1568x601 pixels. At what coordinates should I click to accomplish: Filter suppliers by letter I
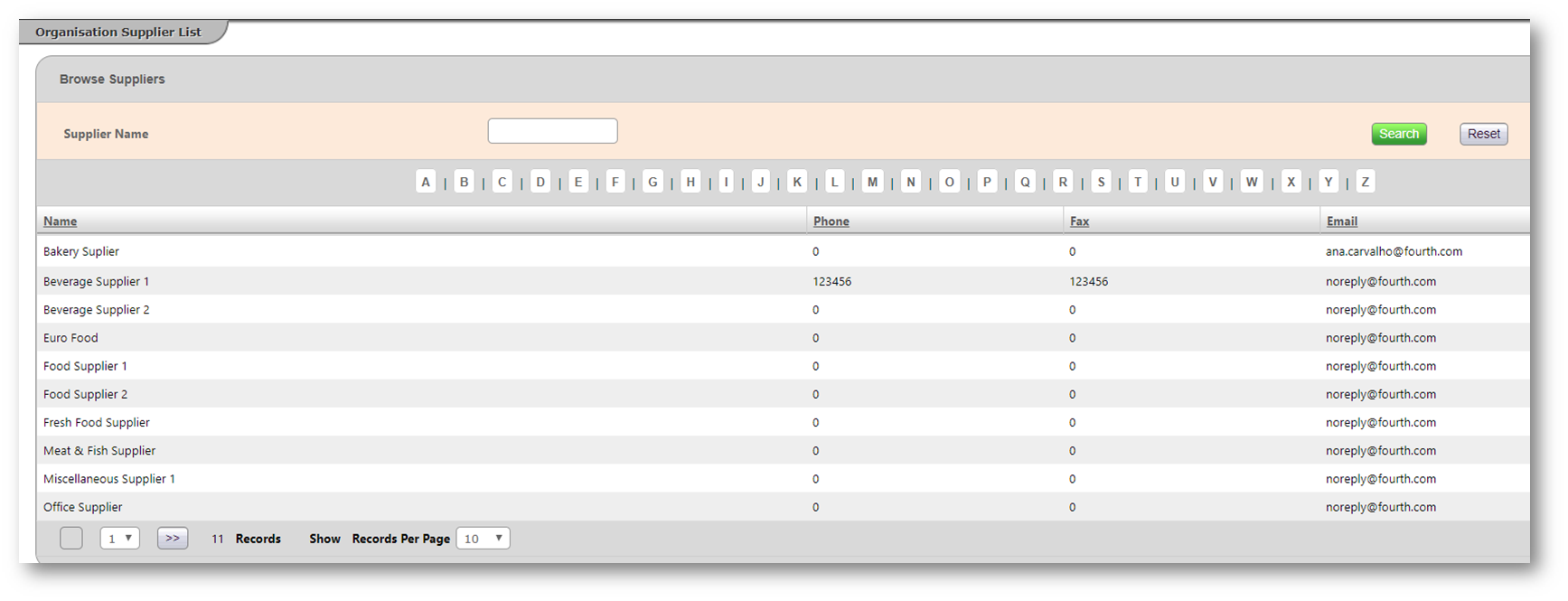click(x=726, y=182)
